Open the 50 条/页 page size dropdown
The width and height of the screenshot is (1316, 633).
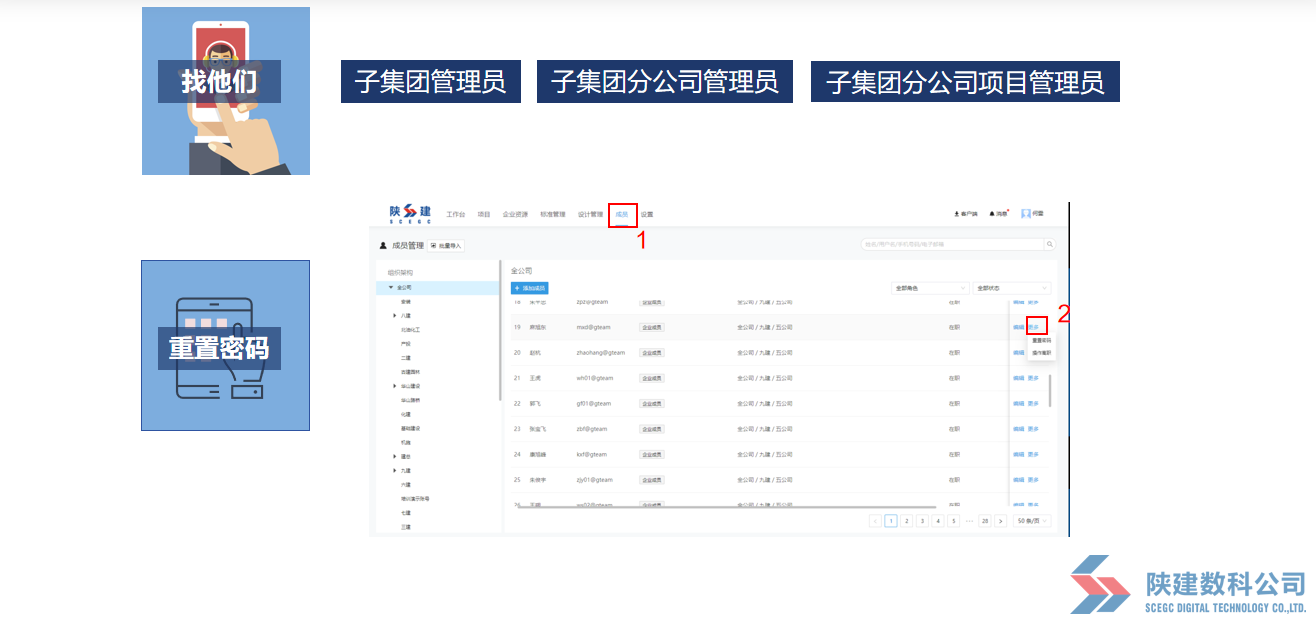coord(1032,521)
